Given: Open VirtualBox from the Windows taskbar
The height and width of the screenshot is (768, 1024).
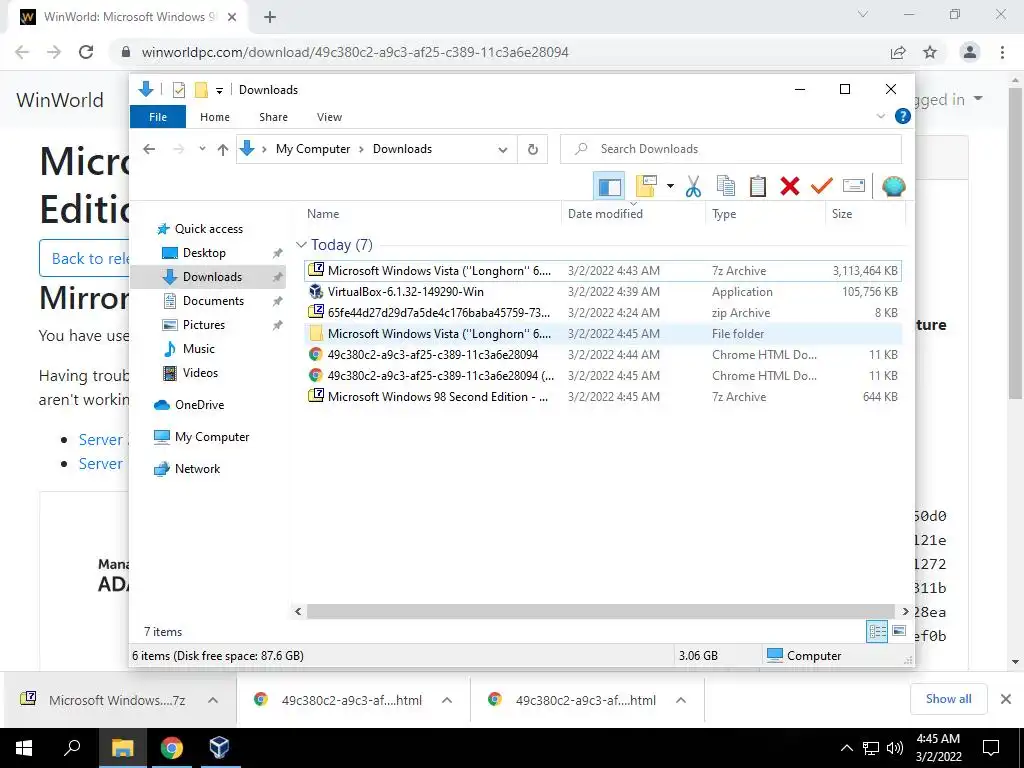Looking at the screenshot, I should tap(219, 748).
